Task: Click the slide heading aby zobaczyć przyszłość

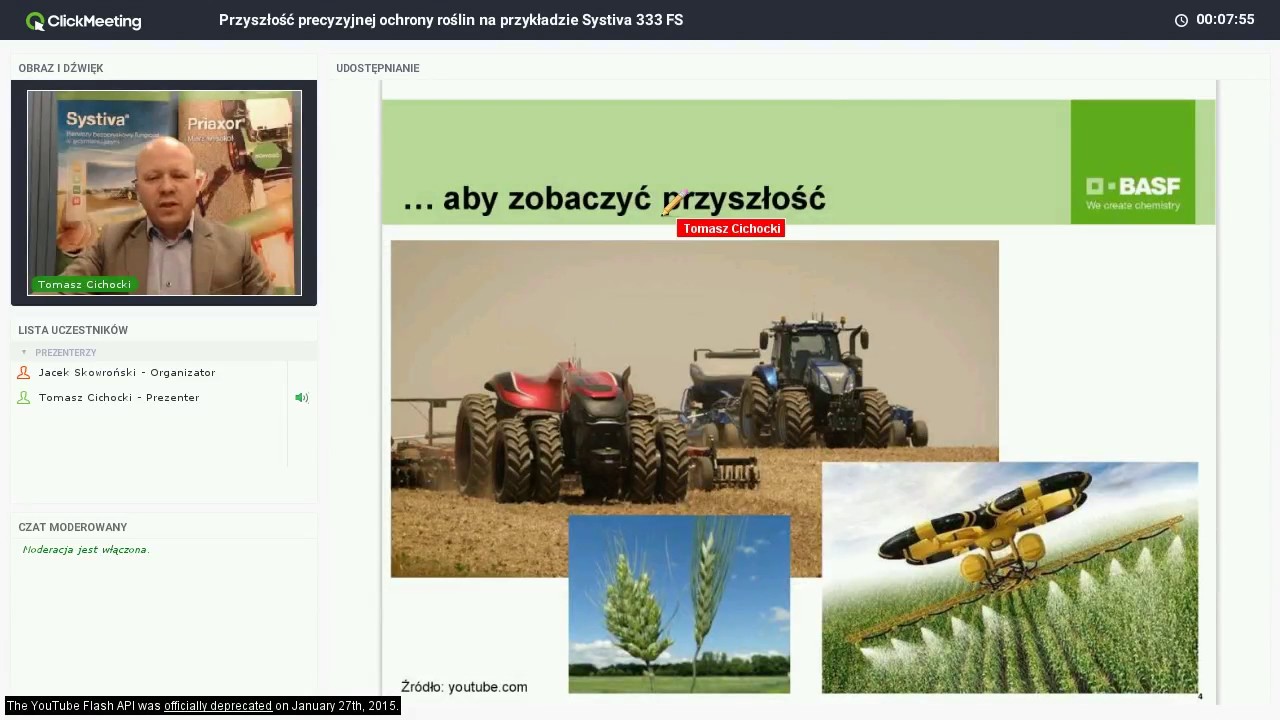Action: pyautogui.click(x=615, y=199)
